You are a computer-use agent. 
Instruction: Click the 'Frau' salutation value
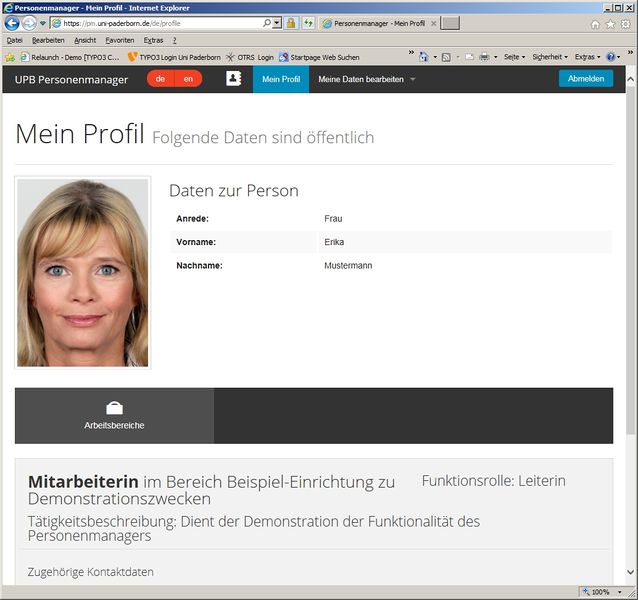pyautogui.click(x=333, y=219)
